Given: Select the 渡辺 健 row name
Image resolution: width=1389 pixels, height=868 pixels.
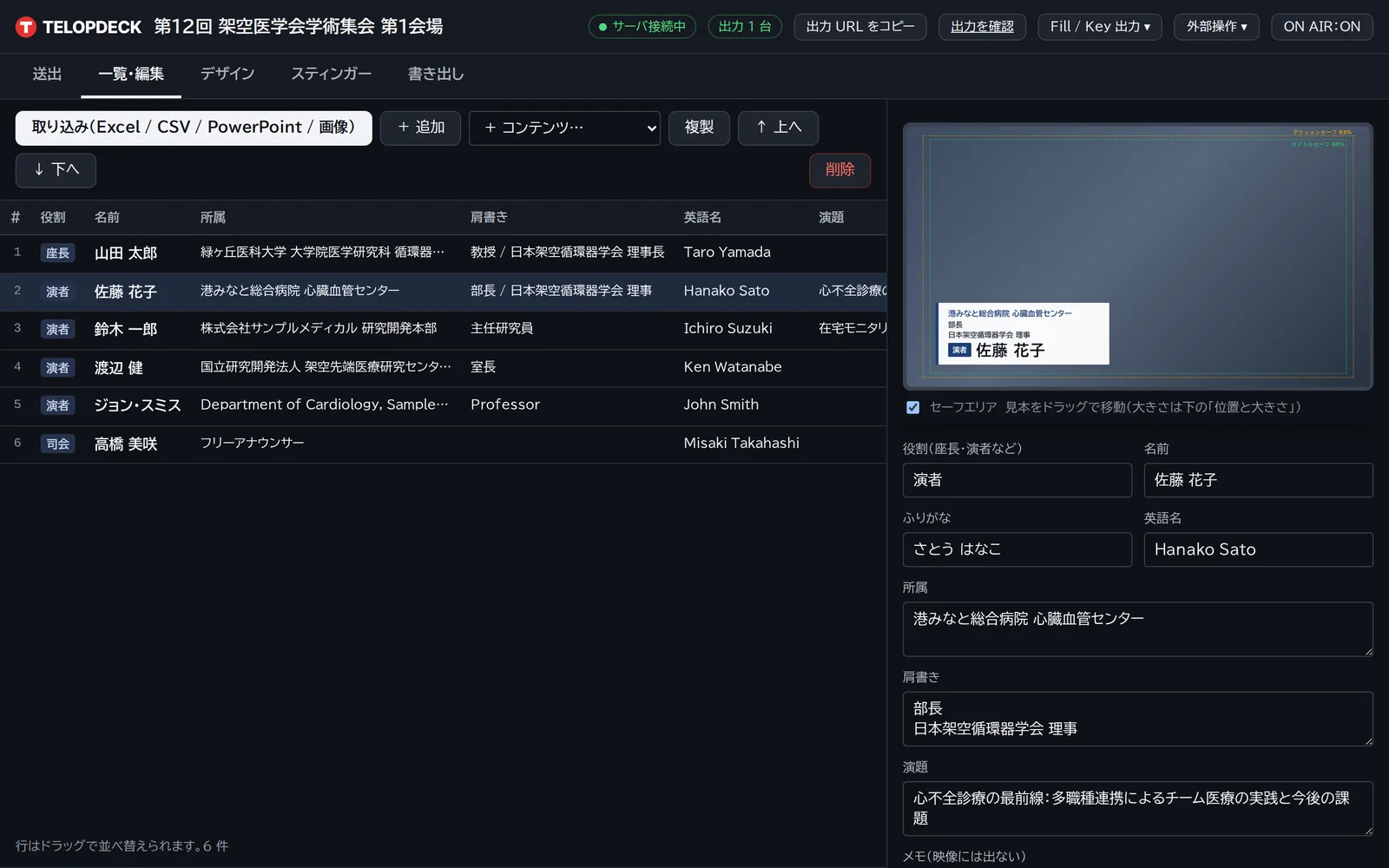Looking at the screenshot, I should pyautogui.click(x=119, y=368).
